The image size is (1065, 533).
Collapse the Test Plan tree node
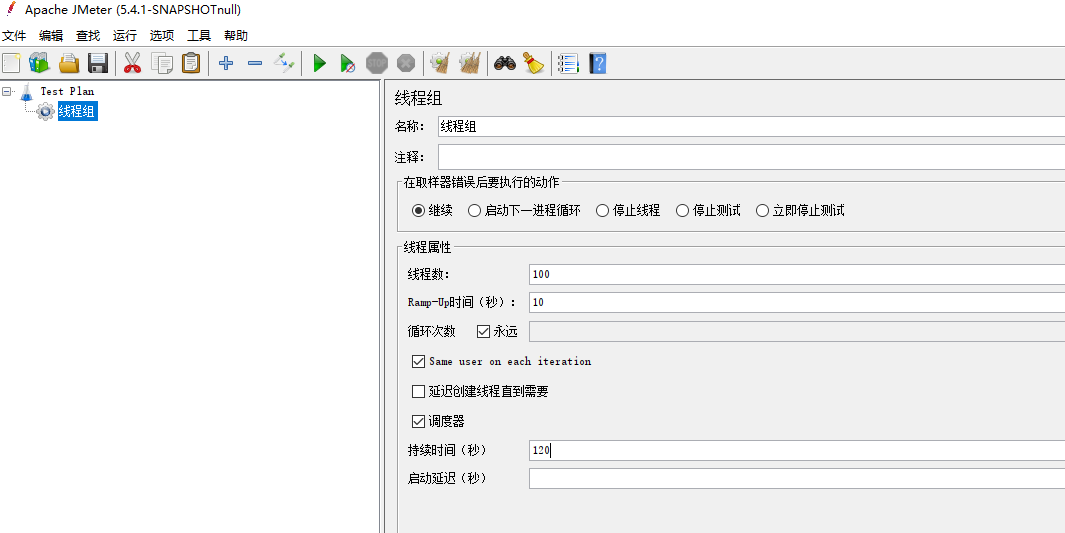[x=7, y=91]
